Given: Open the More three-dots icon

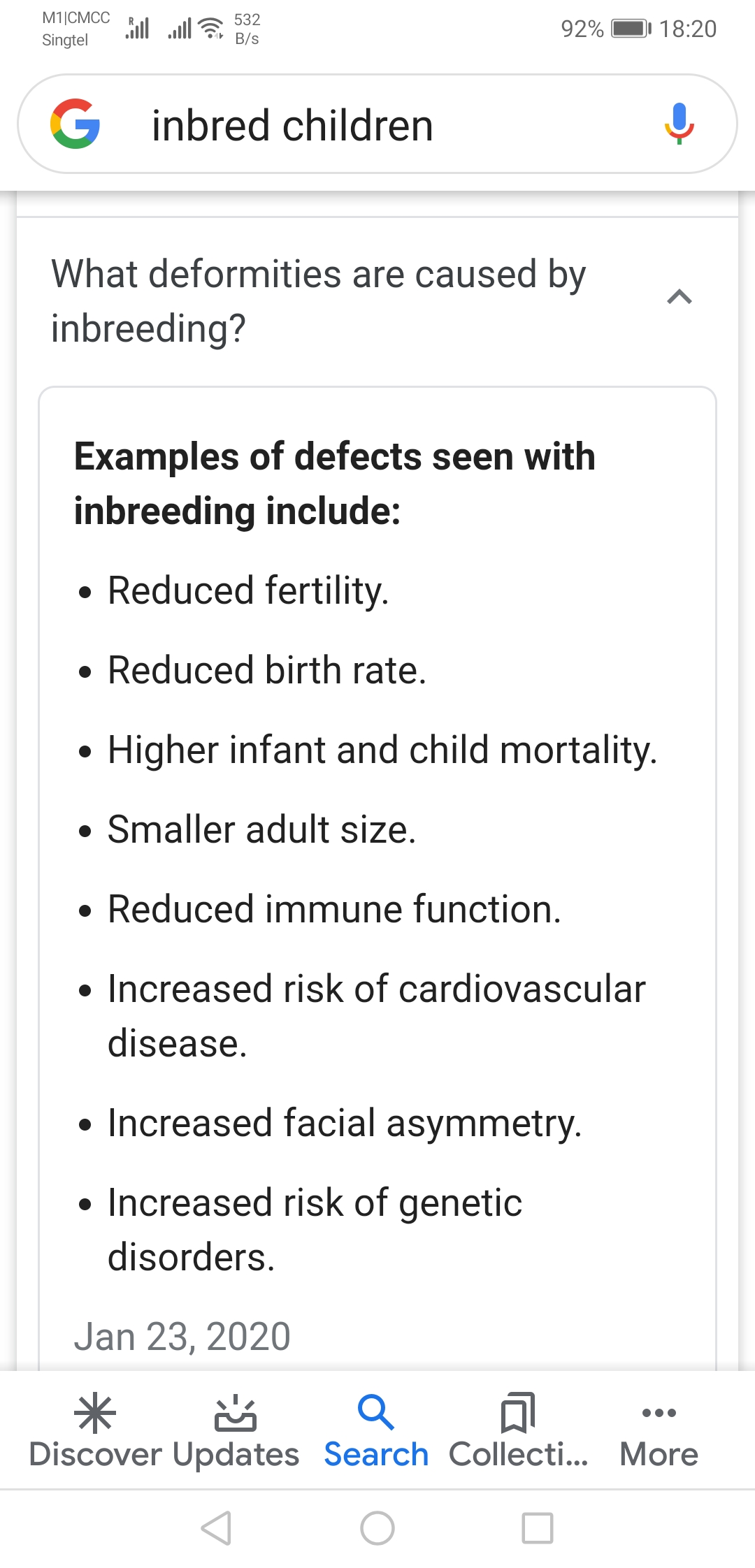Looking at the screenshot, I should [659, 1413].
